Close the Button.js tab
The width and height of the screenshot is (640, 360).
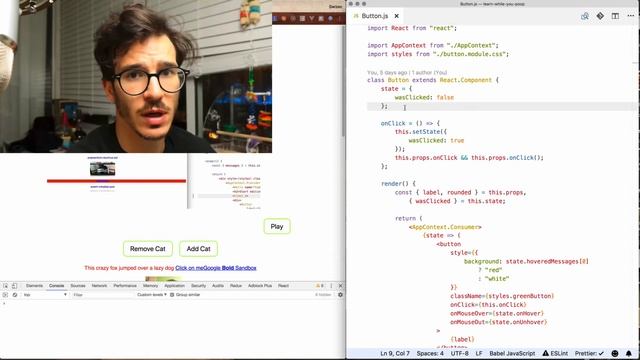396,16
